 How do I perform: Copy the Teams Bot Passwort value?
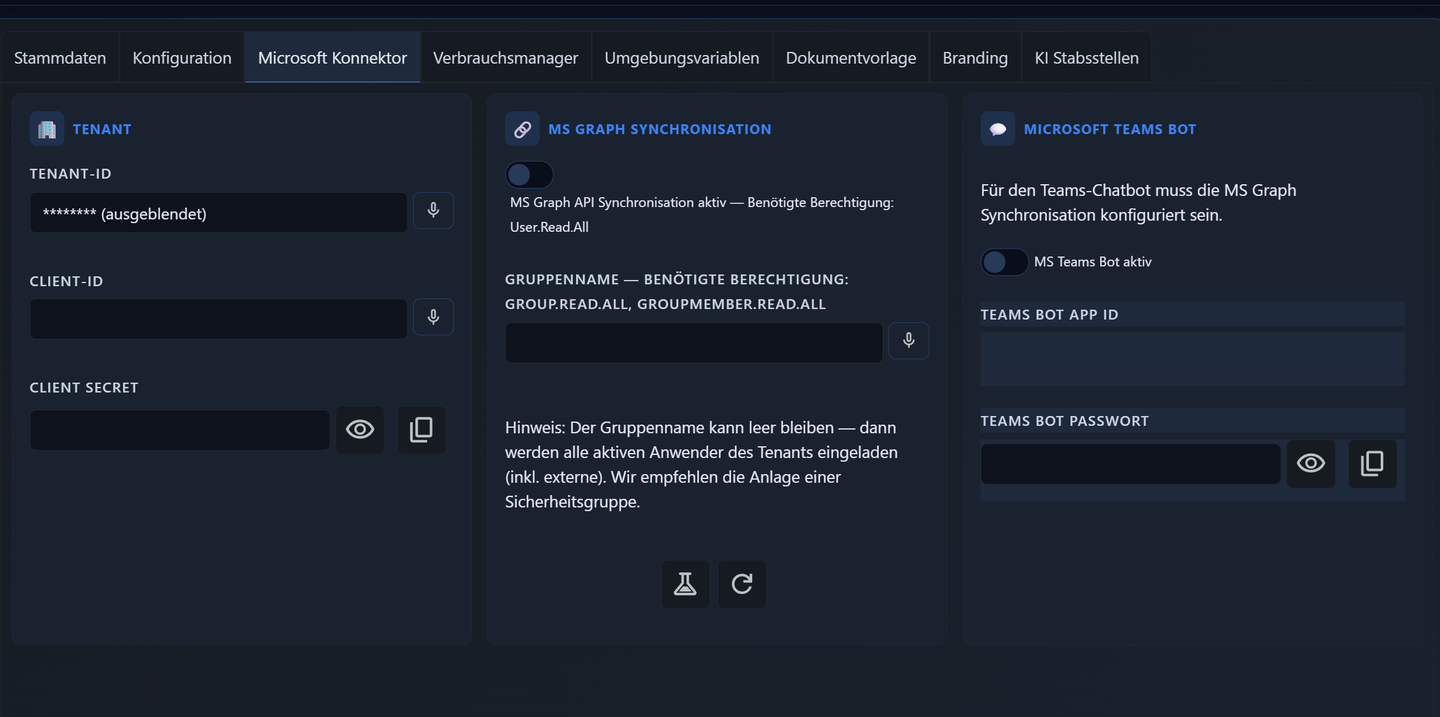pos(1373,464)
